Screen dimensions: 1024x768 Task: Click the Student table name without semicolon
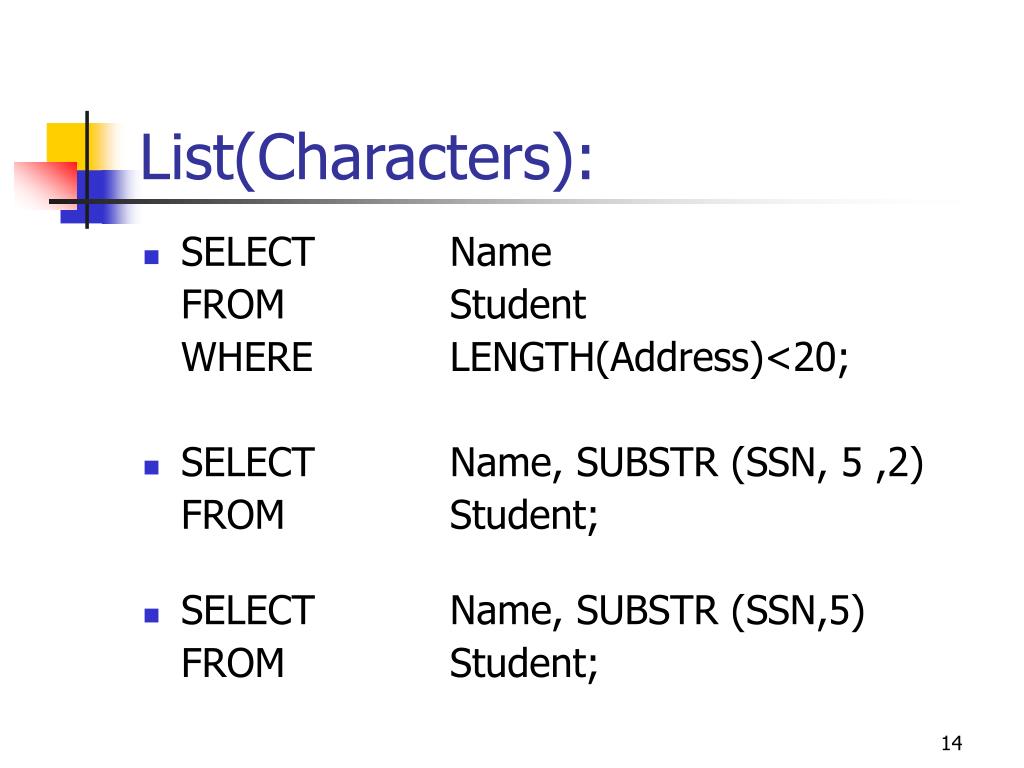click(518, 305)
